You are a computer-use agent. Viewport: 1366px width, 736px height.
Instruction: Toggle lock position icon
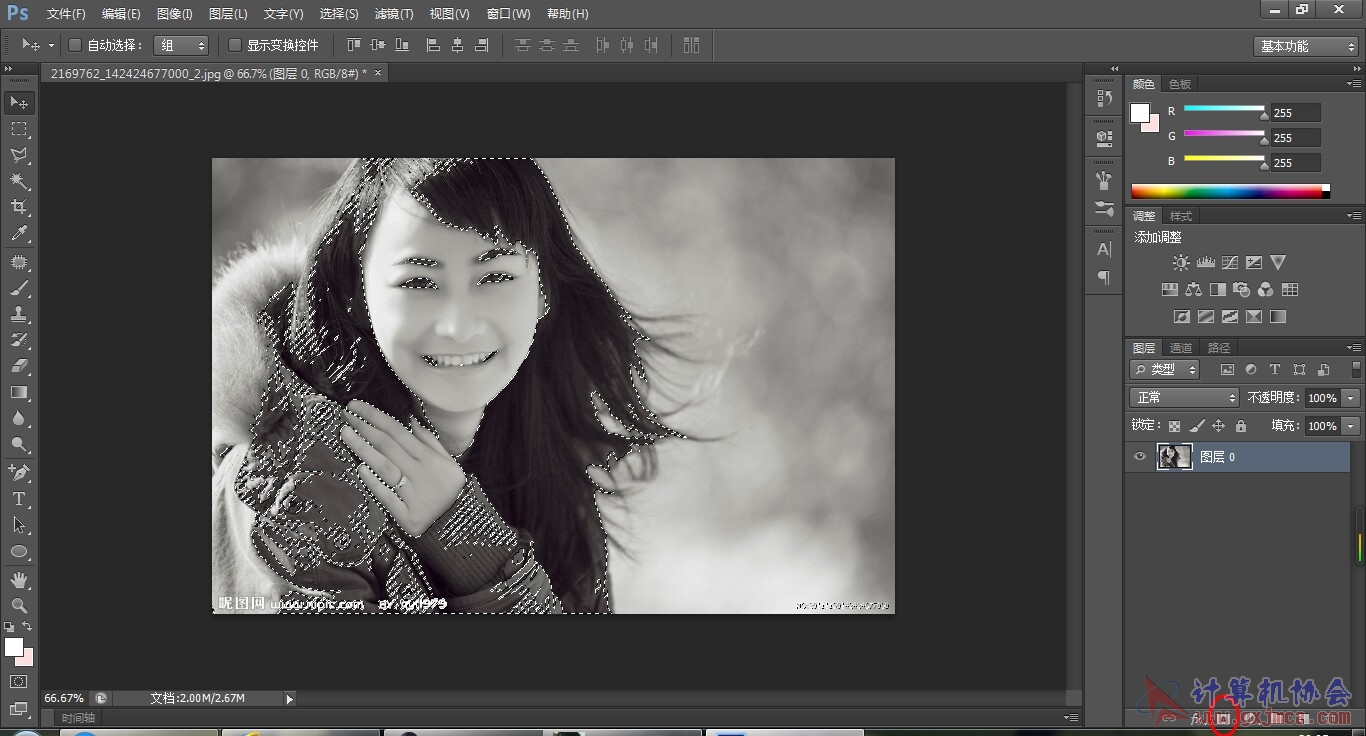[1218, 426]
